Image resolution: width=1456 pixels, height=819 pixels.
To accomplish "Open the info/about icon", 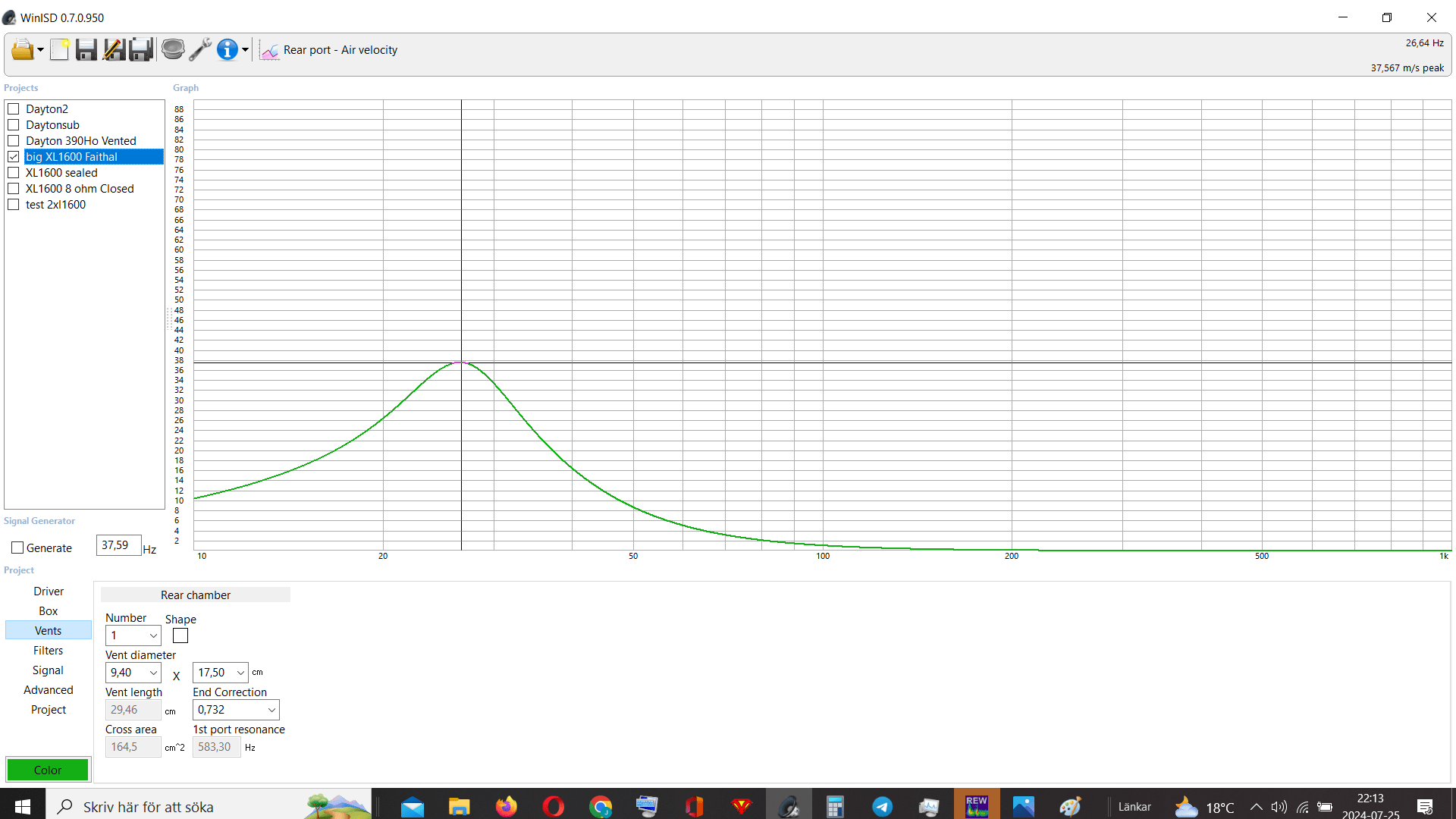I will tap(227, 50).
